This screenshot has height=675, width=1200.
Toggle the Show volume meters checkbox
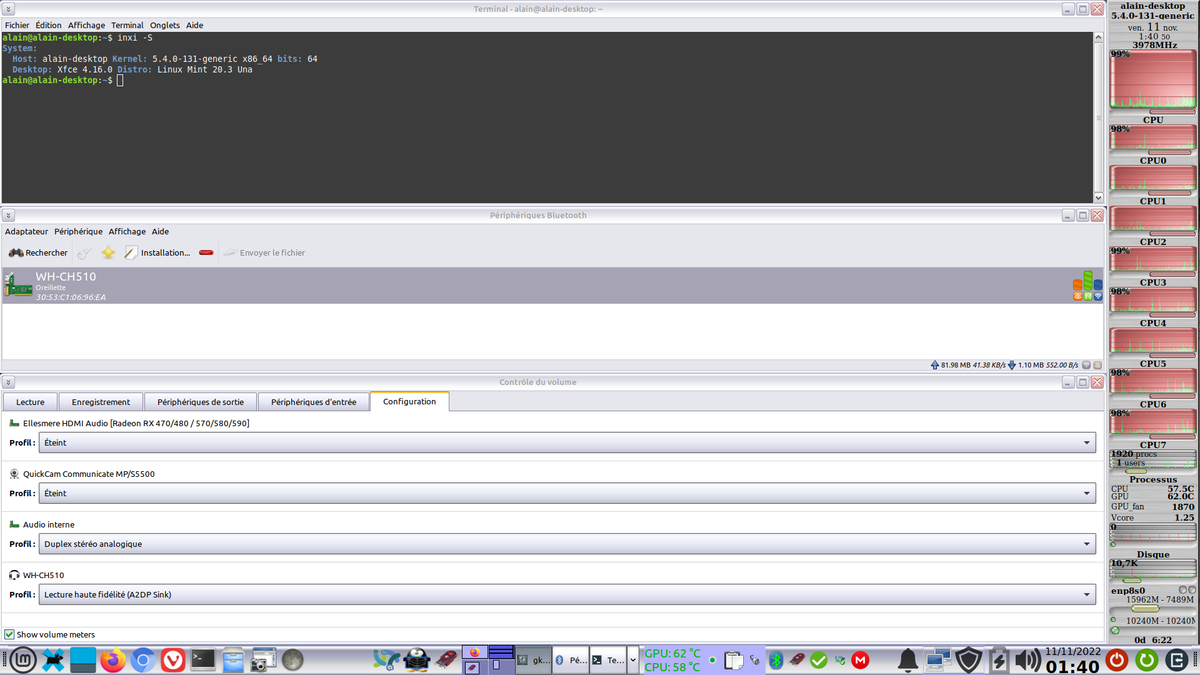pos(10,634)
